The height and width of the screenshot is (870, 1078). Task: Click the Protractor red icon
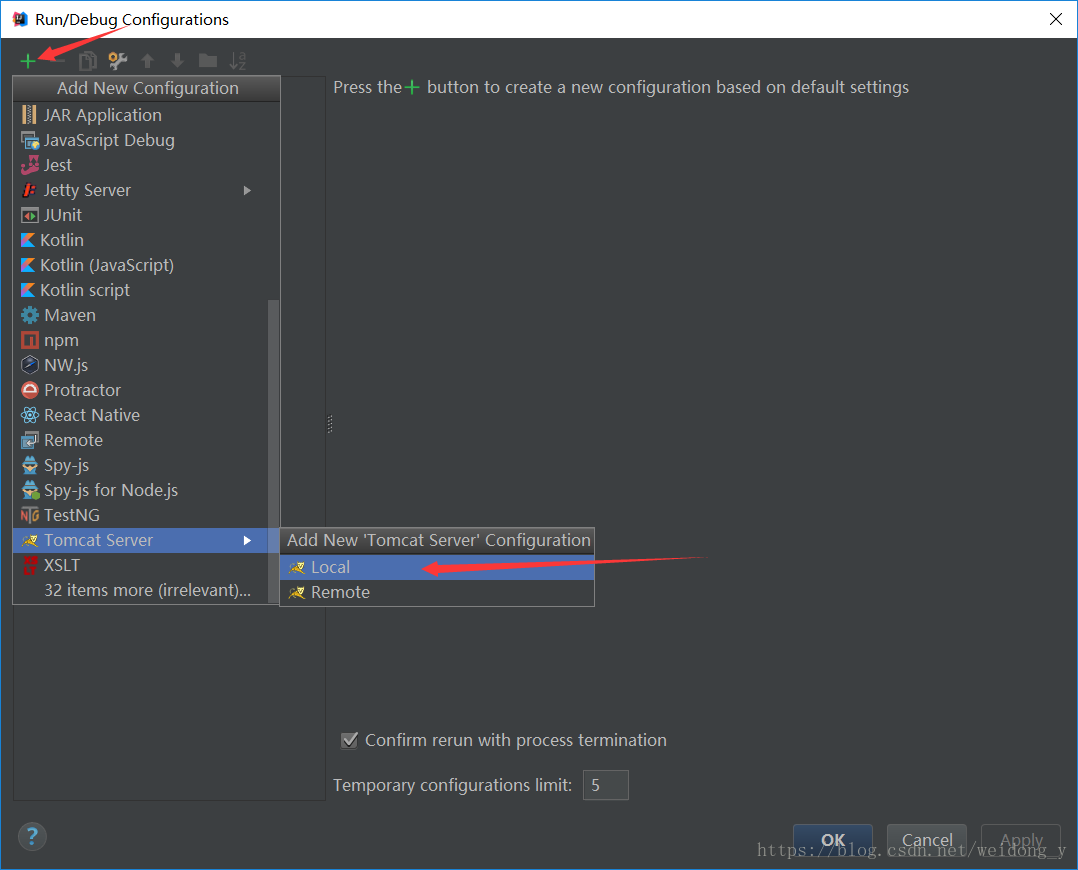pos(30,390)
